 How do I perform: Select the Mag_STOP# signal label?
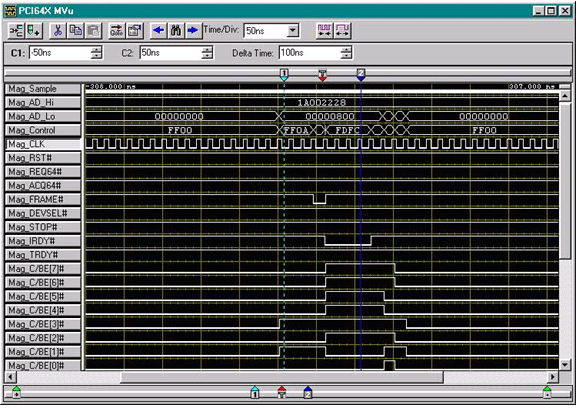(x=43, y=227)
